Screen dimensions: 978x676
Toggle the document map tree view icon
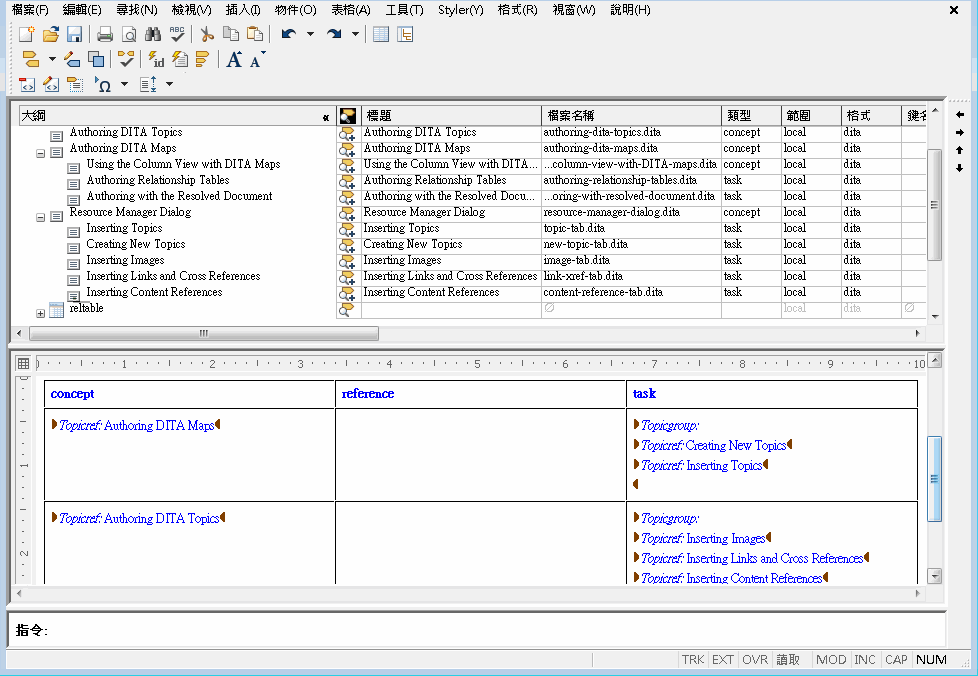pos(405,34)
